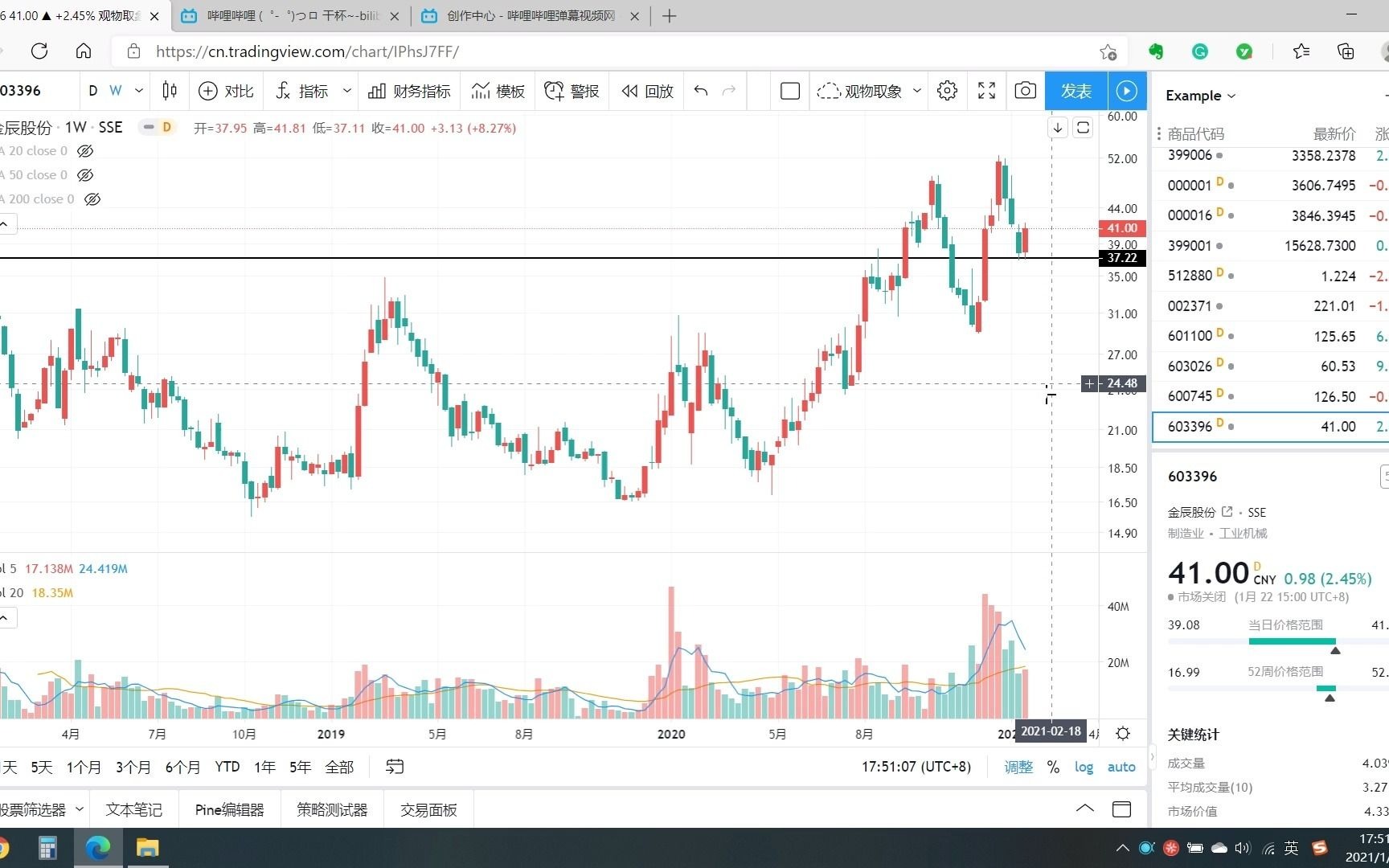
Task: Select watchlist row 601100
Action: tap(1270, 336)
